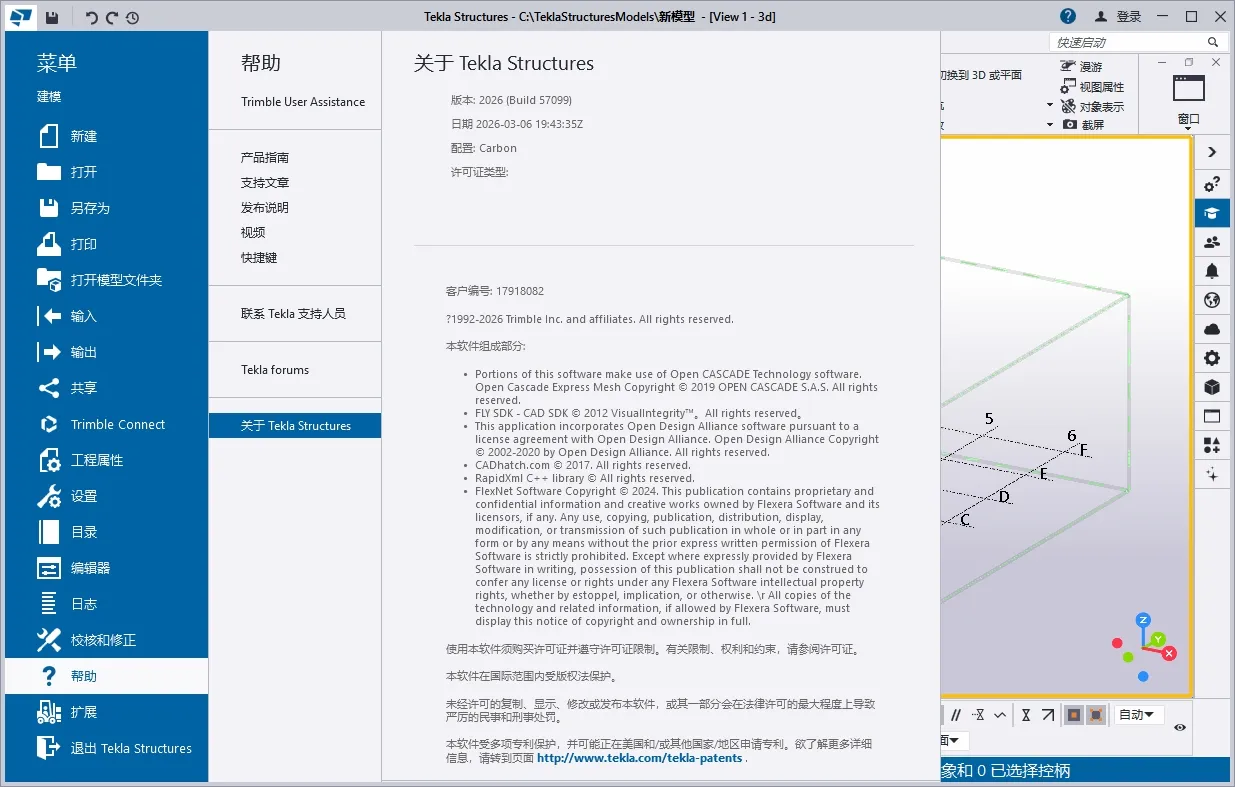Toggle the orange center snap button
Image resolution: width=1235 pixels, height=787 pixels.
tap(1073, 715)
